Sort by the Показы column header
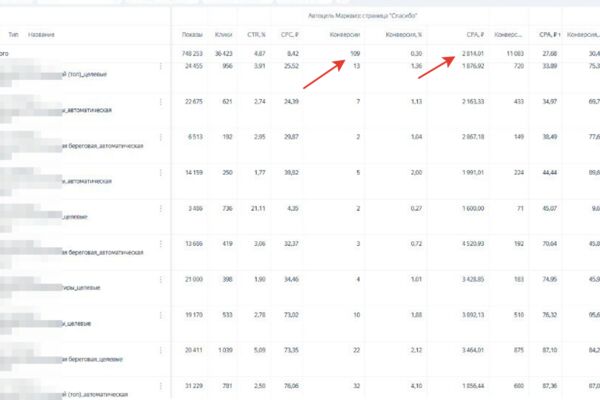This screenshot has width=600, height=400. coord(192,35)
